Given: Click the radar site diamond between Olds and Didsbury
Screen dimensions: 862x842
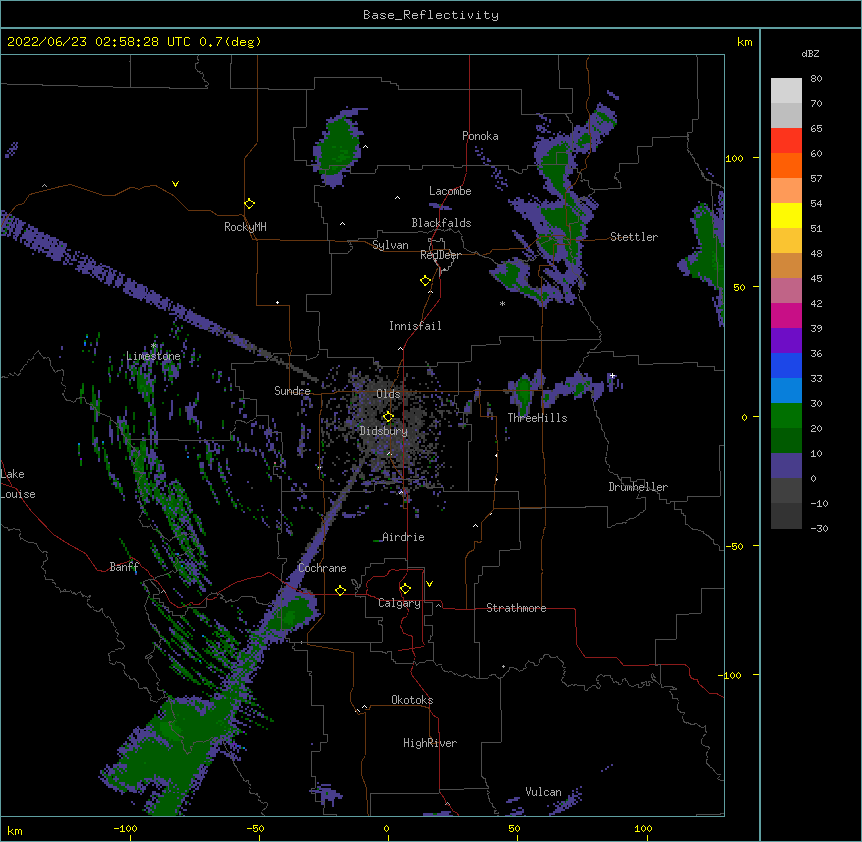Looking at the screenshot, I should pyautogui.click(x=388, y=417).
